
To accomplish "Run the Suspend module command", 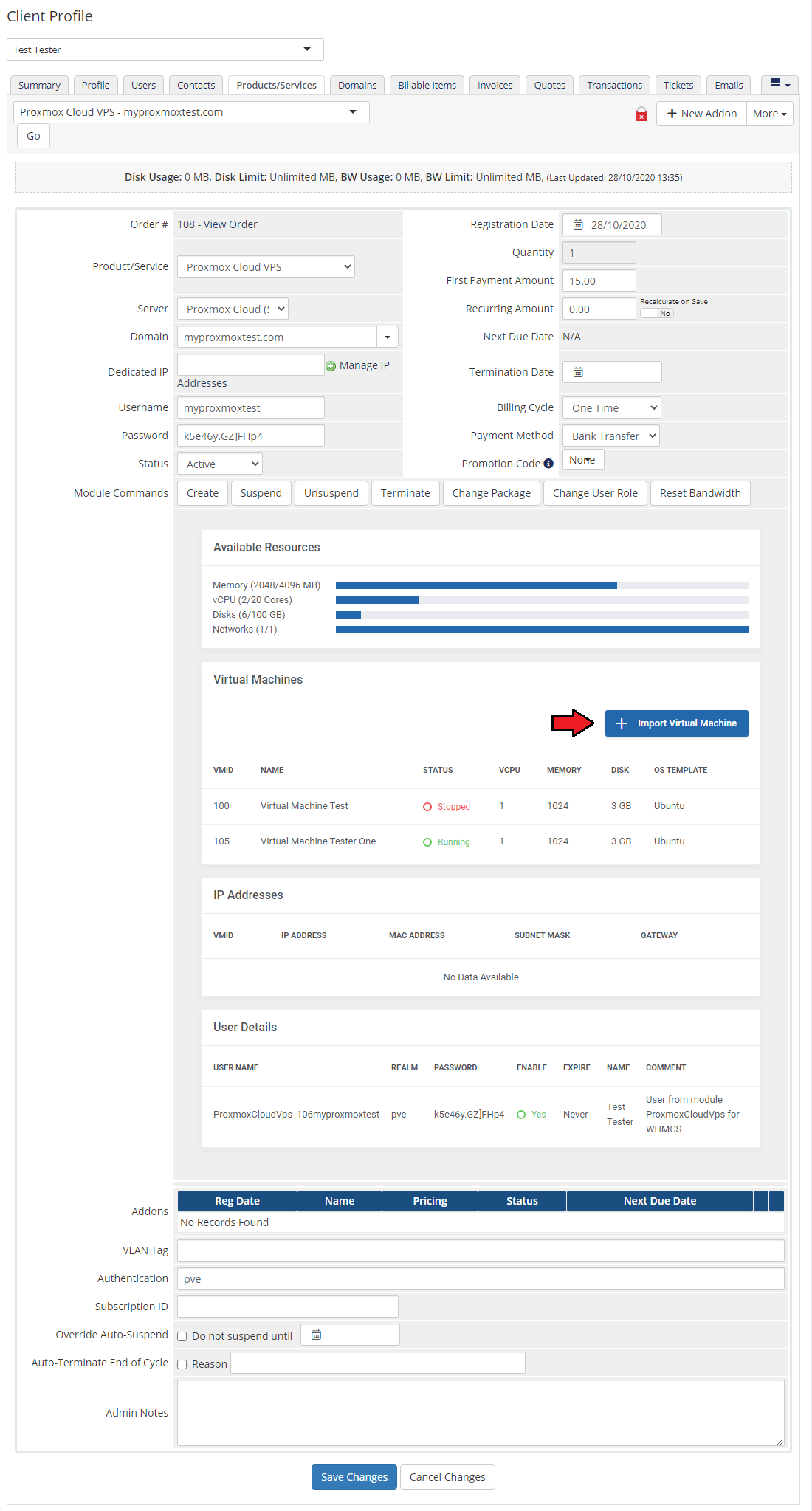I will [x=261, y=493].
